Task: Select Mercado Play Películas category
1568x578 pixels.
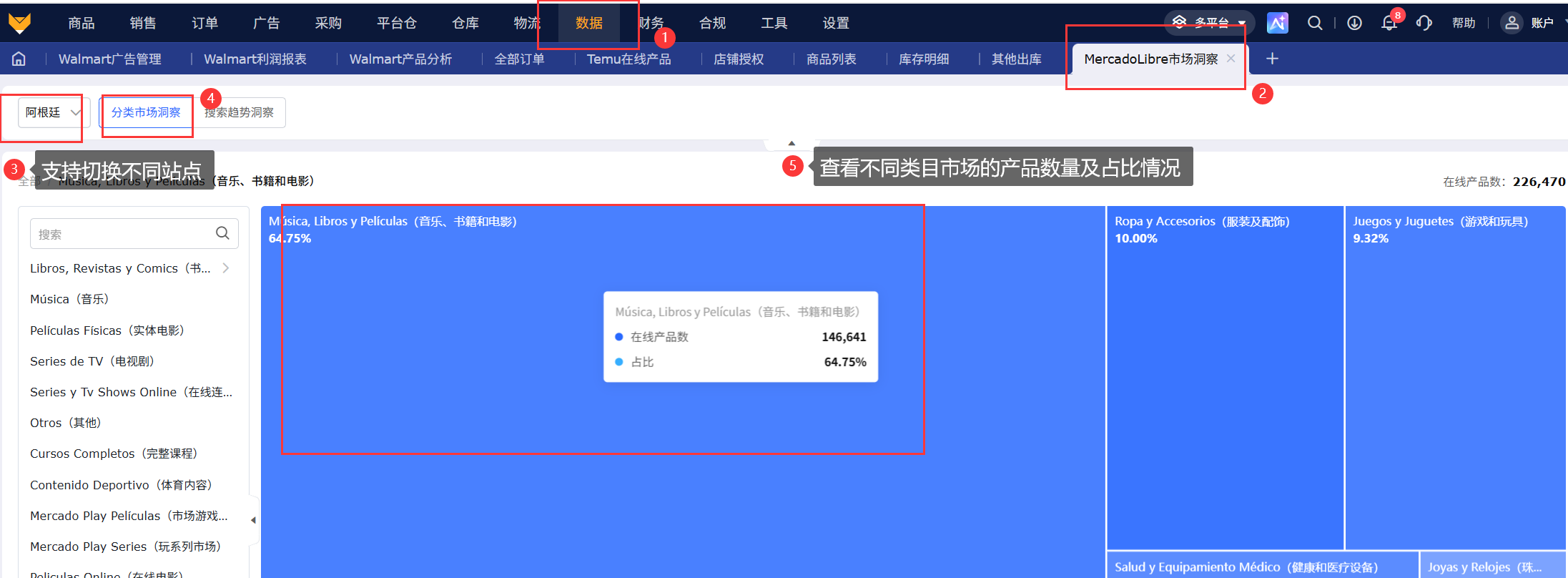Action: coord(129,516)
